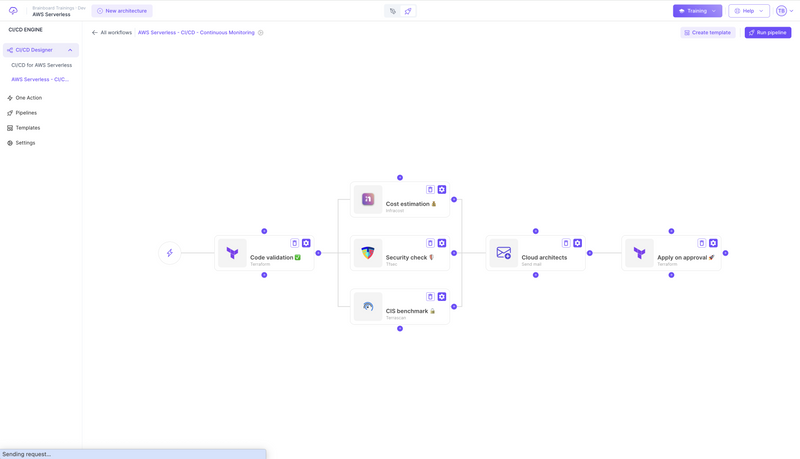Click connector dot right of Cloud architects

[x=590, y=253]
